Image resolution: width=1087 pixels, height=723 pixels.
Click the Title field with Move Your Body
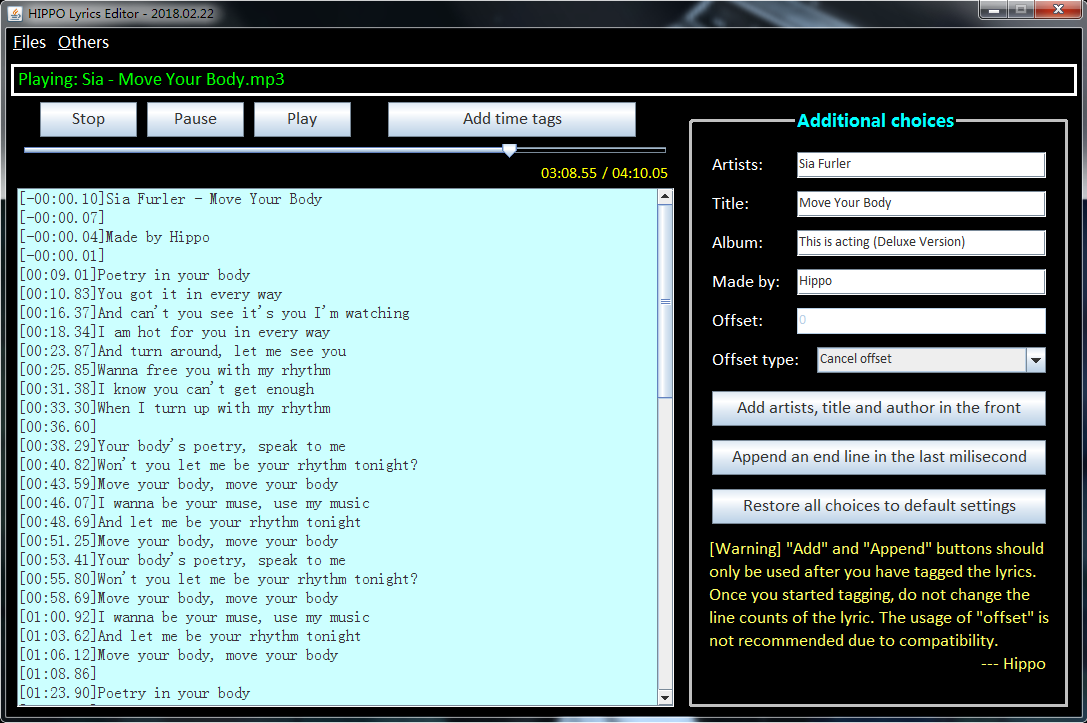click(x=921, y=203)
